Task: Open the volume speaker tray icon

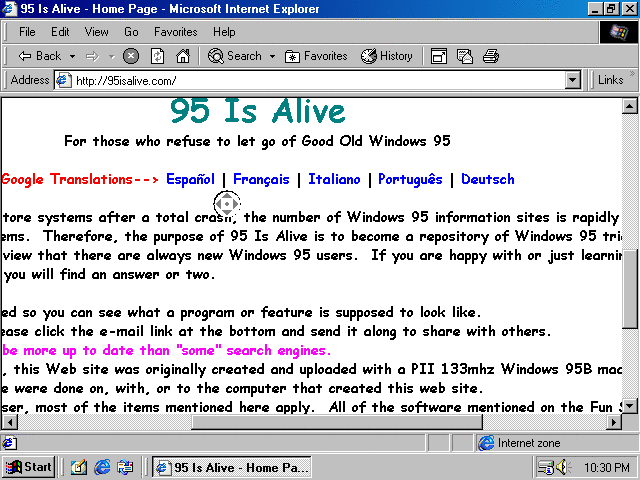Action: (564, 467)
